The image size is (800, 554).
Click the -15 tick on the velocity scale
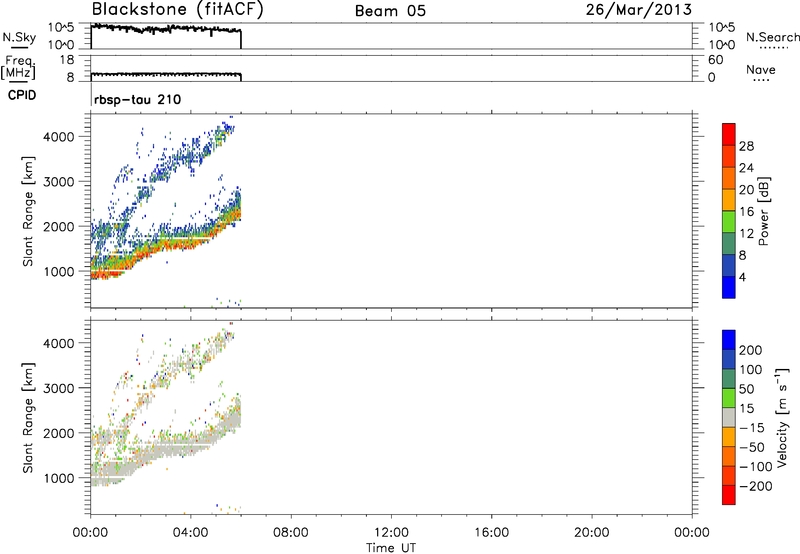[752, 428]
